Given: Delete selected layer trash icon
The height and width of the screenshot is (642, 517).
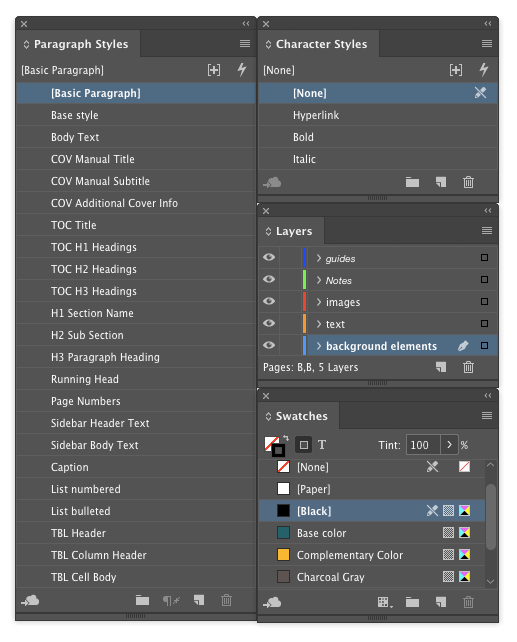Looking at the screenshot, I should [468, 367].
